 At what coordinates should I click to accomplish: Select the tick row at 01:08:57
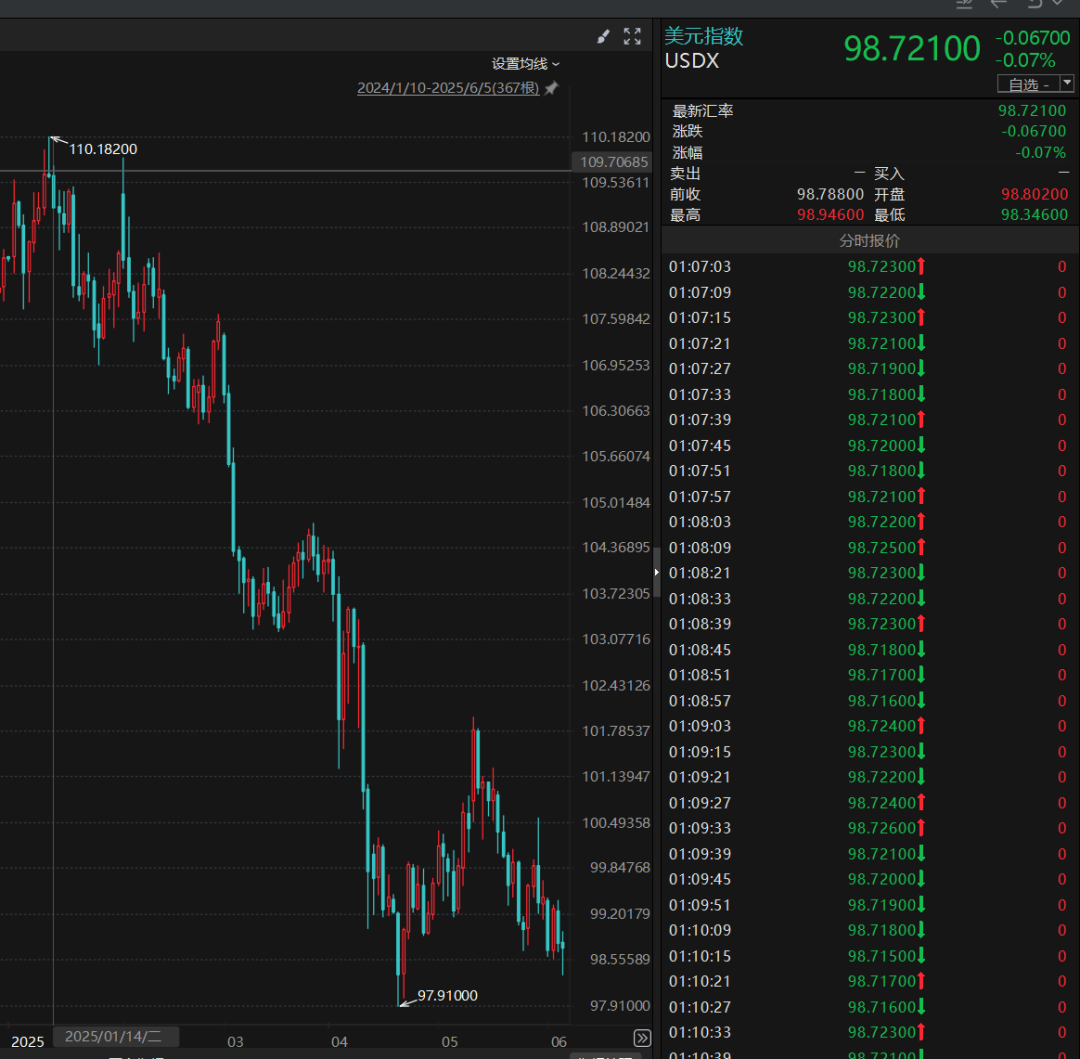[869, 700]
